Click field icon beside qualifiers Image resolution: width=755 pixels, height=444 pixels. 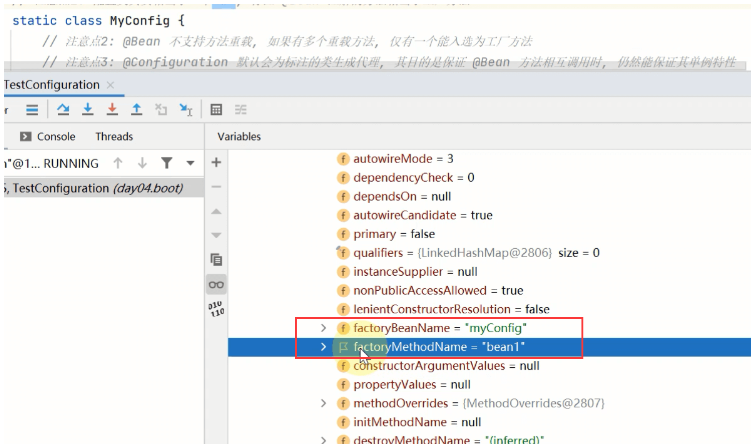(x=342, y=253)
